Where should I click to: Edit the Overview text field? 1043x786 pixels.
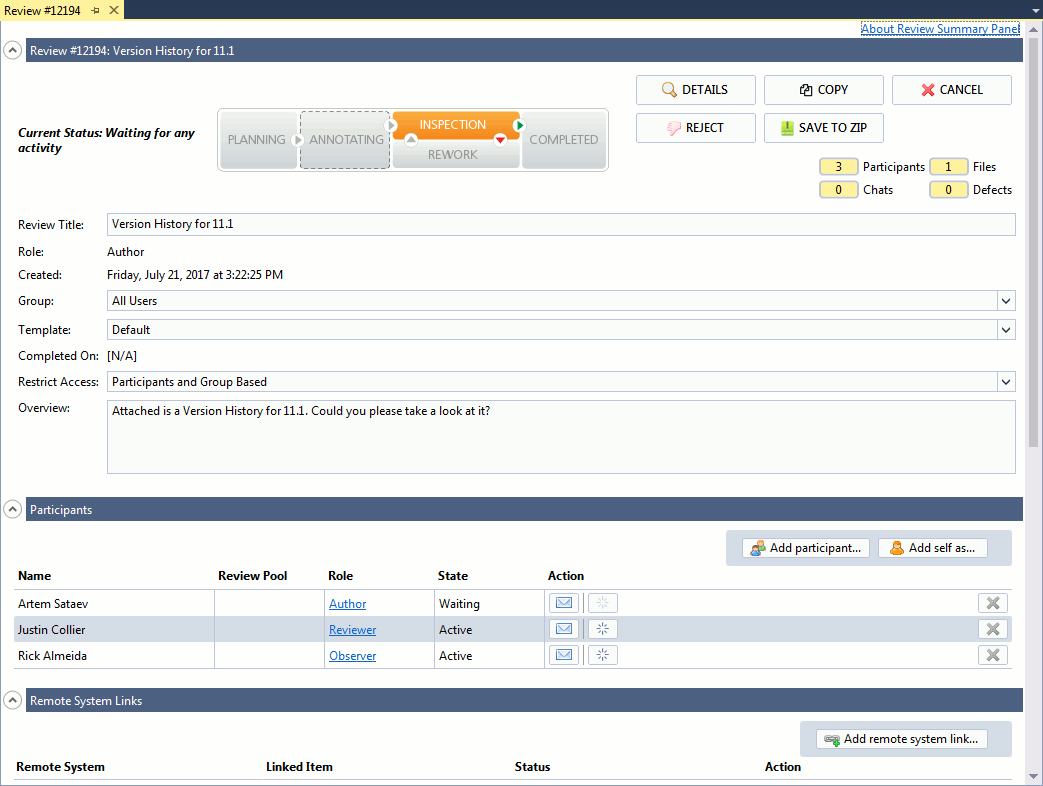(x=560, y=435)
